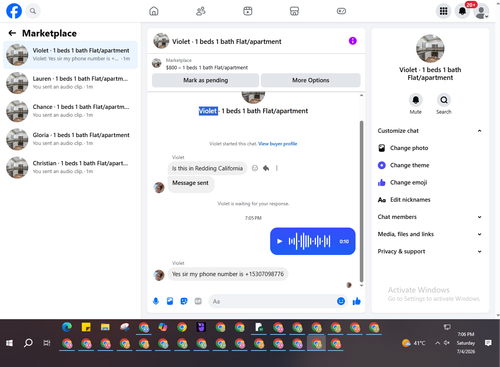Image resolution: width=500 pixels, height=367 pixels.
Task: Click the Change emoji thumbs-up icon
Action: [382, 182]
